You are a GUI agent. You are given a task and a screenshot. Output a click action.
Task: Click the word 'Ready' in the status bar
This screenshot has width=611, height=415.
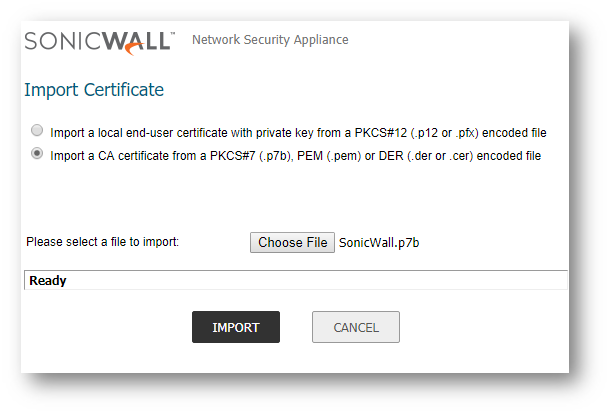point(48,281)
